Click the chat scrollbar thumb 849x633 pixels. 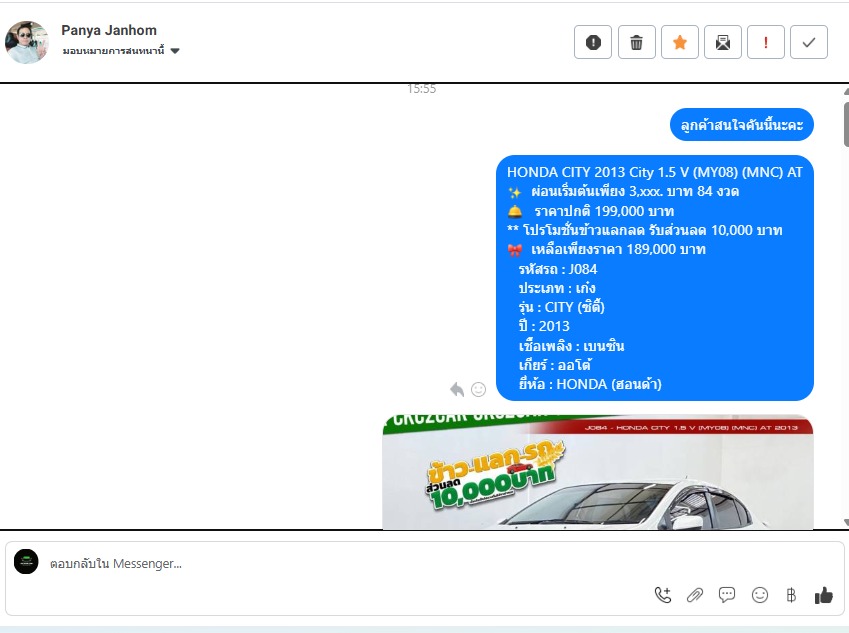(846, 123)
